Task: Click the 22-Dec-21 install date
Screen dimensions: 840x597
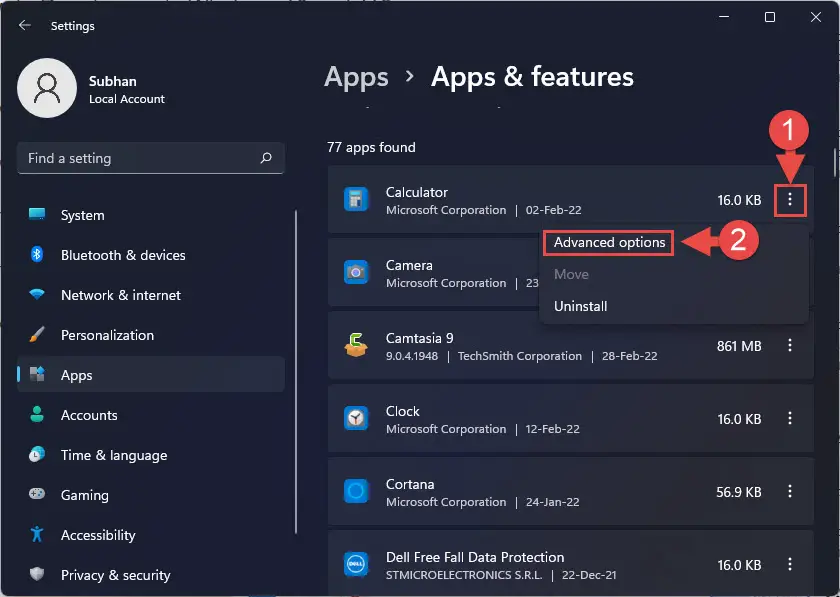Action: tap(589, 575)
